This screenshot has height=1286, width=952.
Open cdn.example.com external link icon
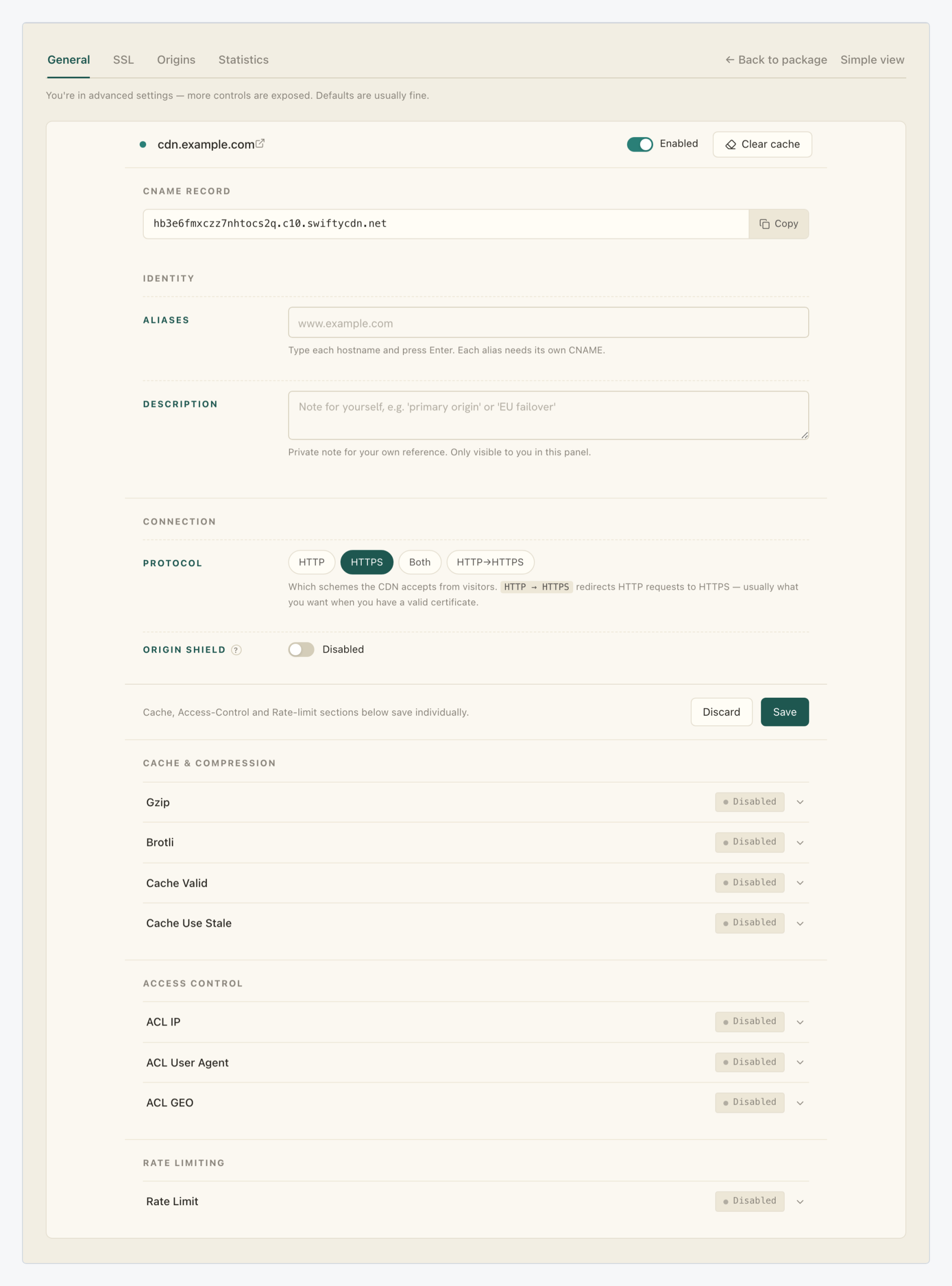tap(260, 144)
